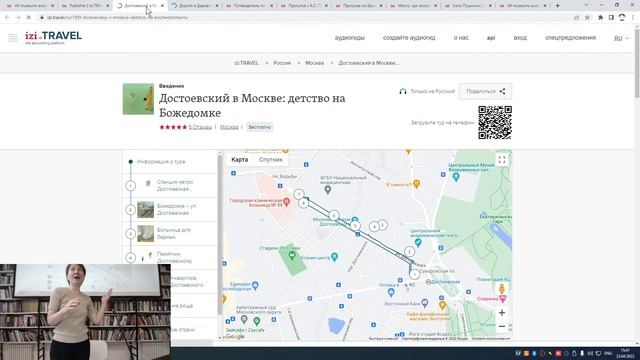
Task: Click the QR code image
Action: (x=495, y=122)
